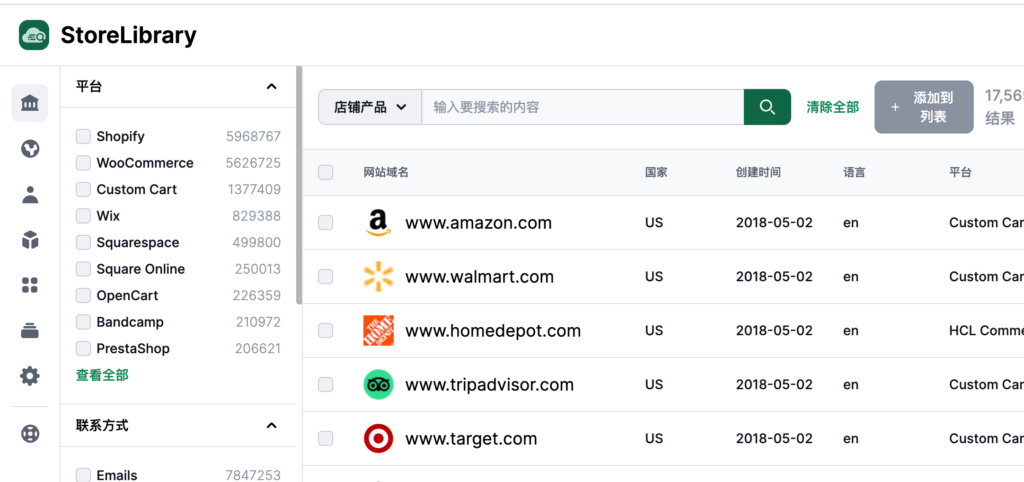Check the Square Online platform filter

point(83,269)
